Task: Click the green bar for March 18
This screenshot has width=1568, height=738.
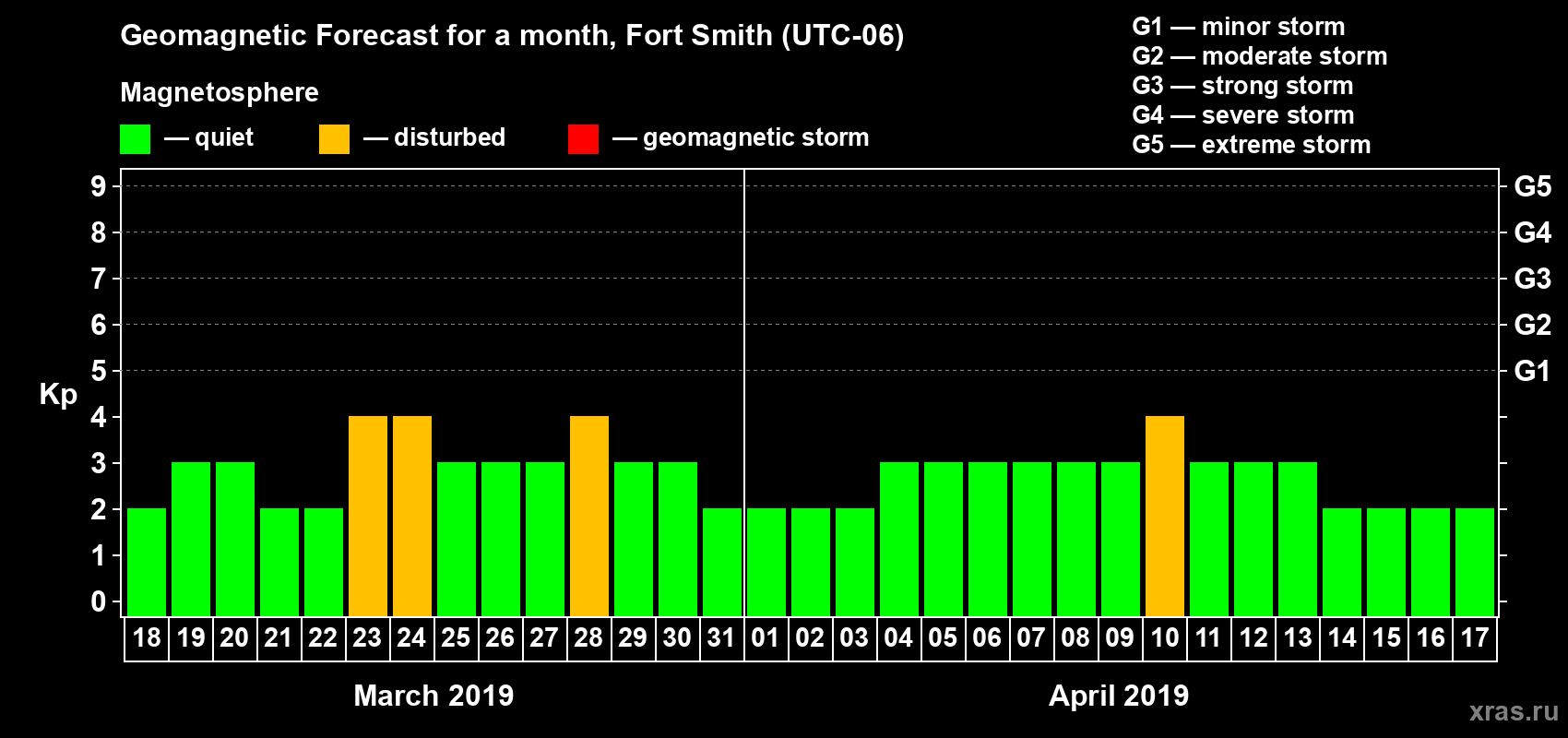Action: pos(147,563)
